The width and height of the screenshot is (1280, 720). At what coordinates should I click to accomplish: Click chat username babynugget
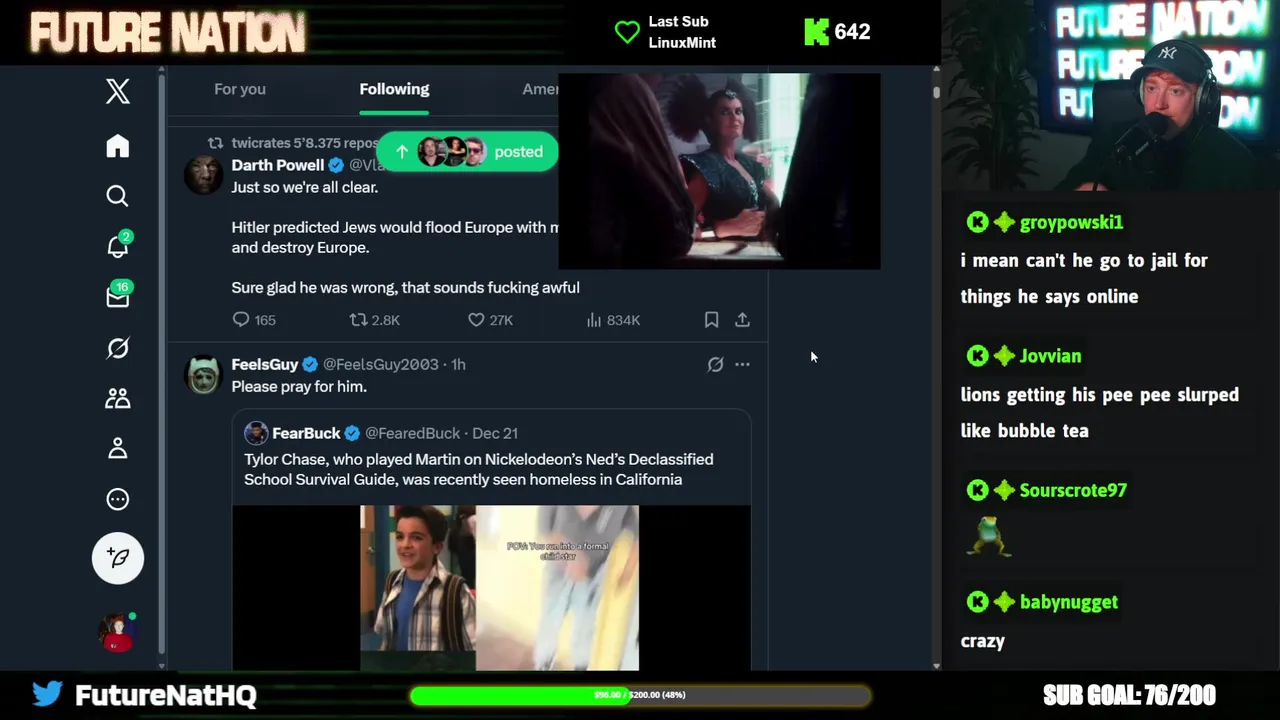(1068, 602)
